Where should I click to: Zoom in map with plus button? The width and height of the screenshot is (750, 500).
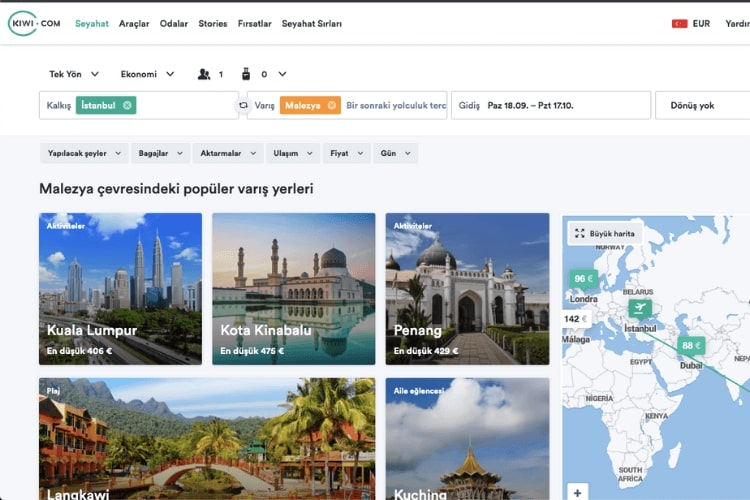coord(577,492)
